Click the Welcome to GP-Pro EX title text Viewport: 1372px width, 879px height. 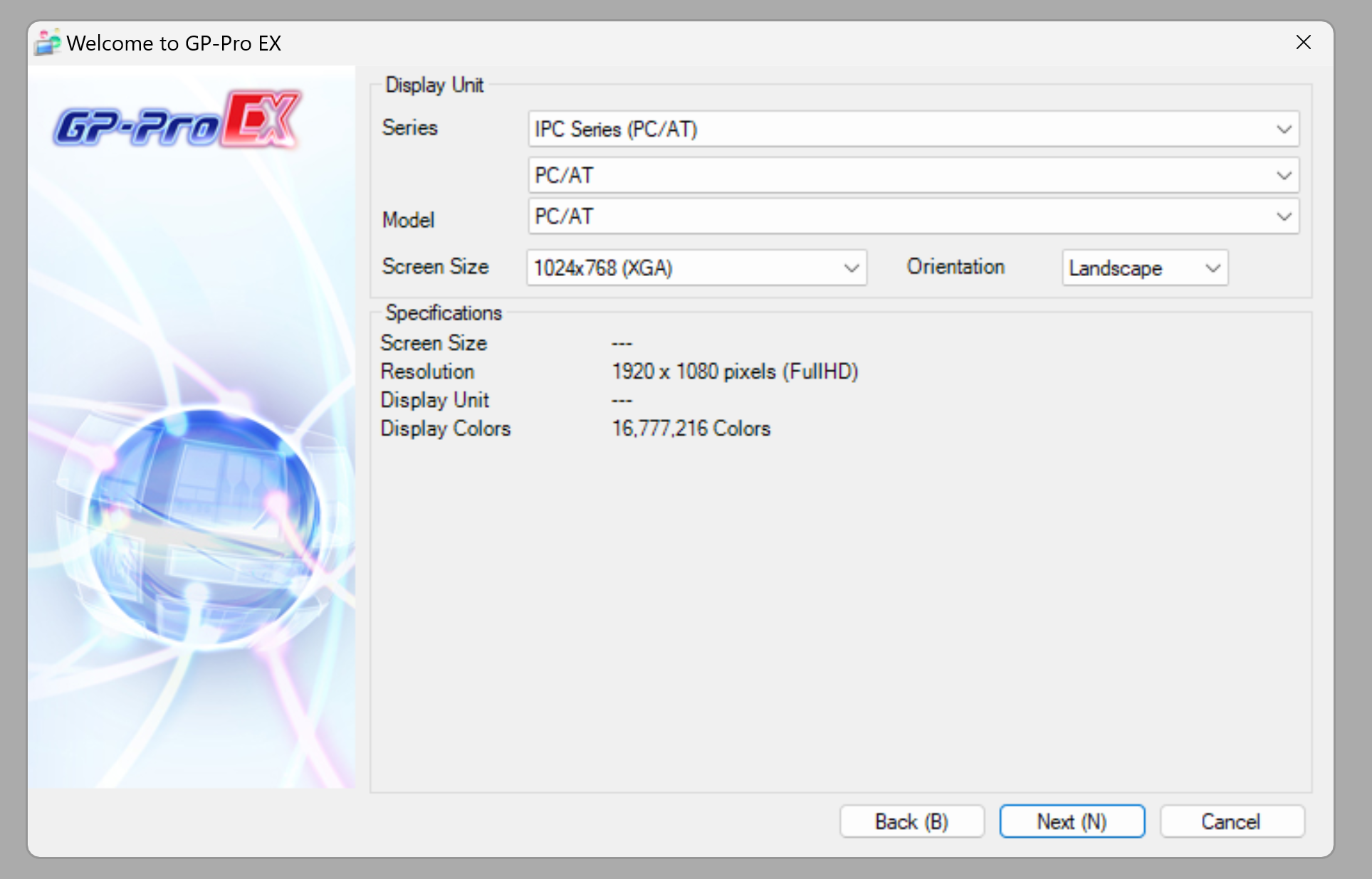(x=174, y=43)
